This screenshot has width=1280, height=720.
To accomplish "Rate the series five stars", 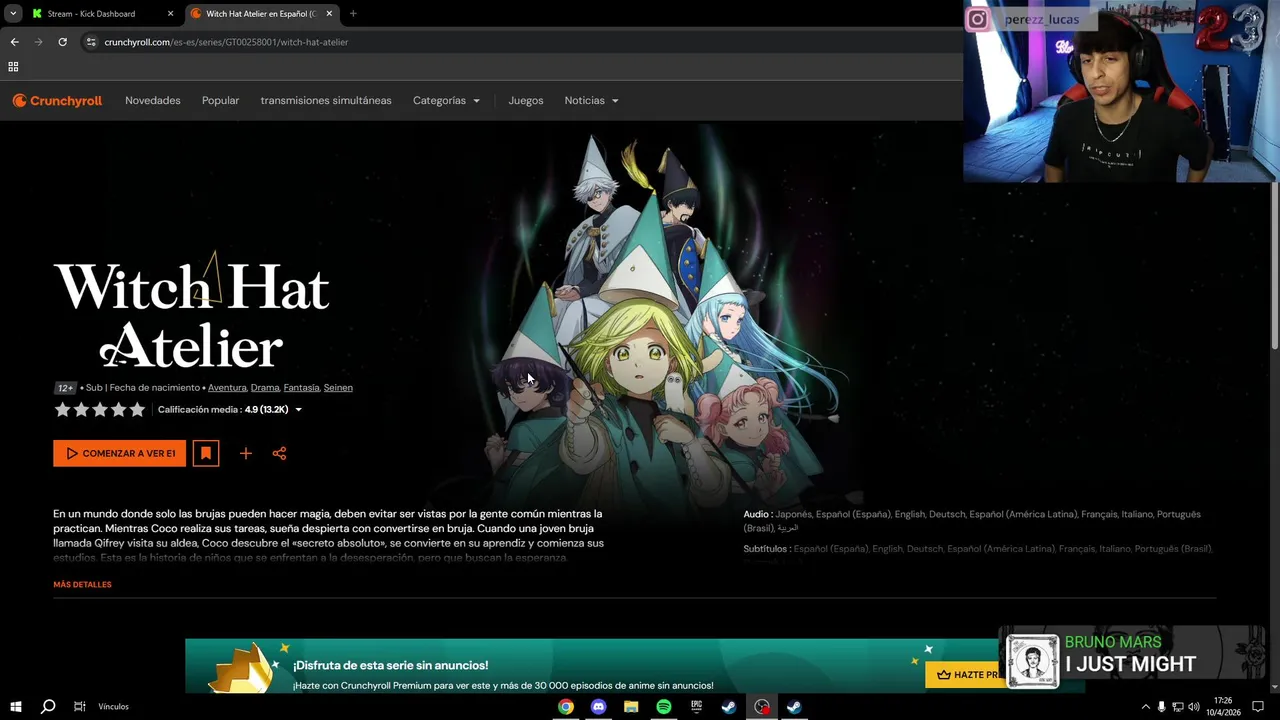I will 137,409.
